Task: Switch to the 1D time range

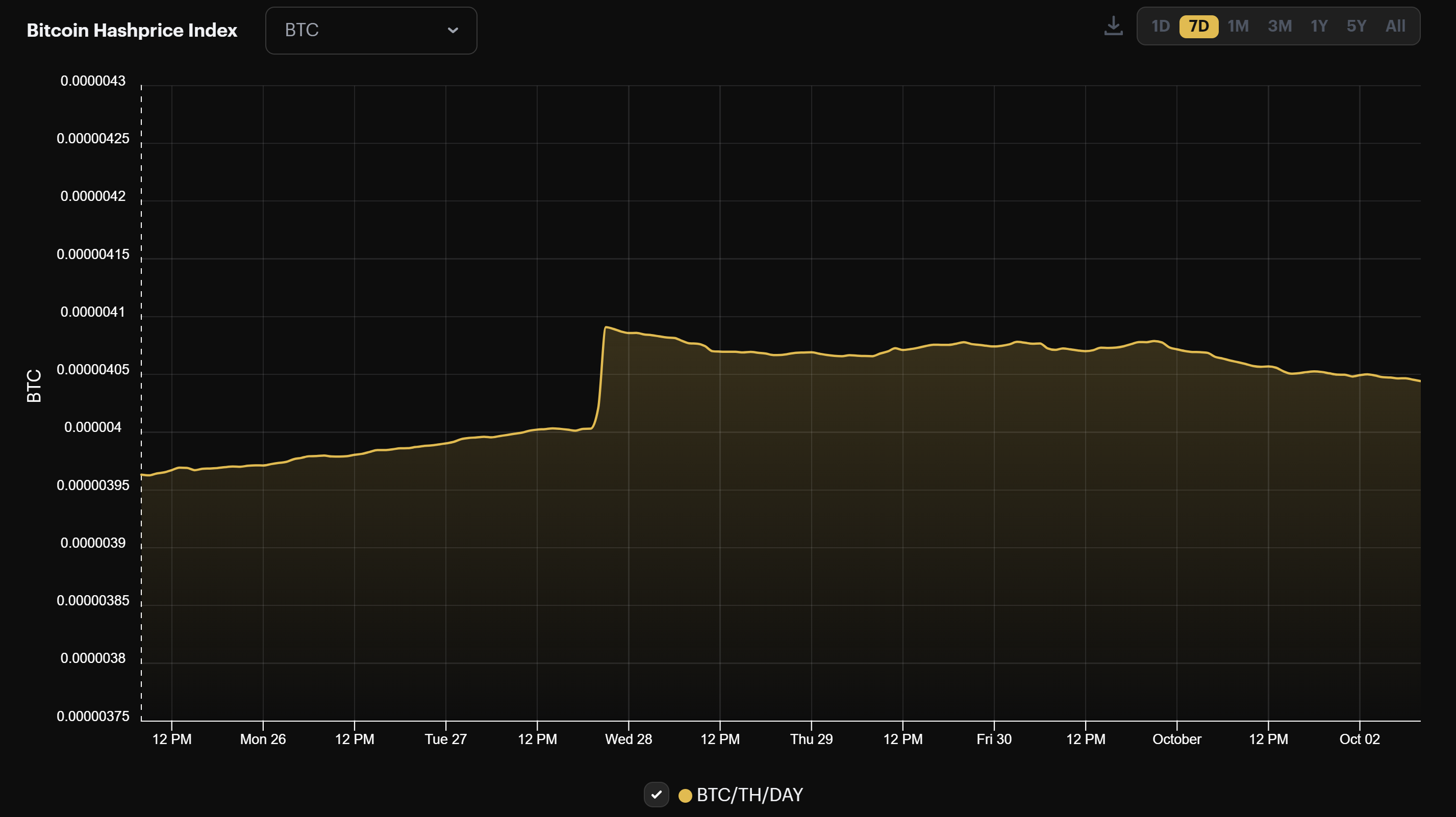Action: (x=1161, y=26)
